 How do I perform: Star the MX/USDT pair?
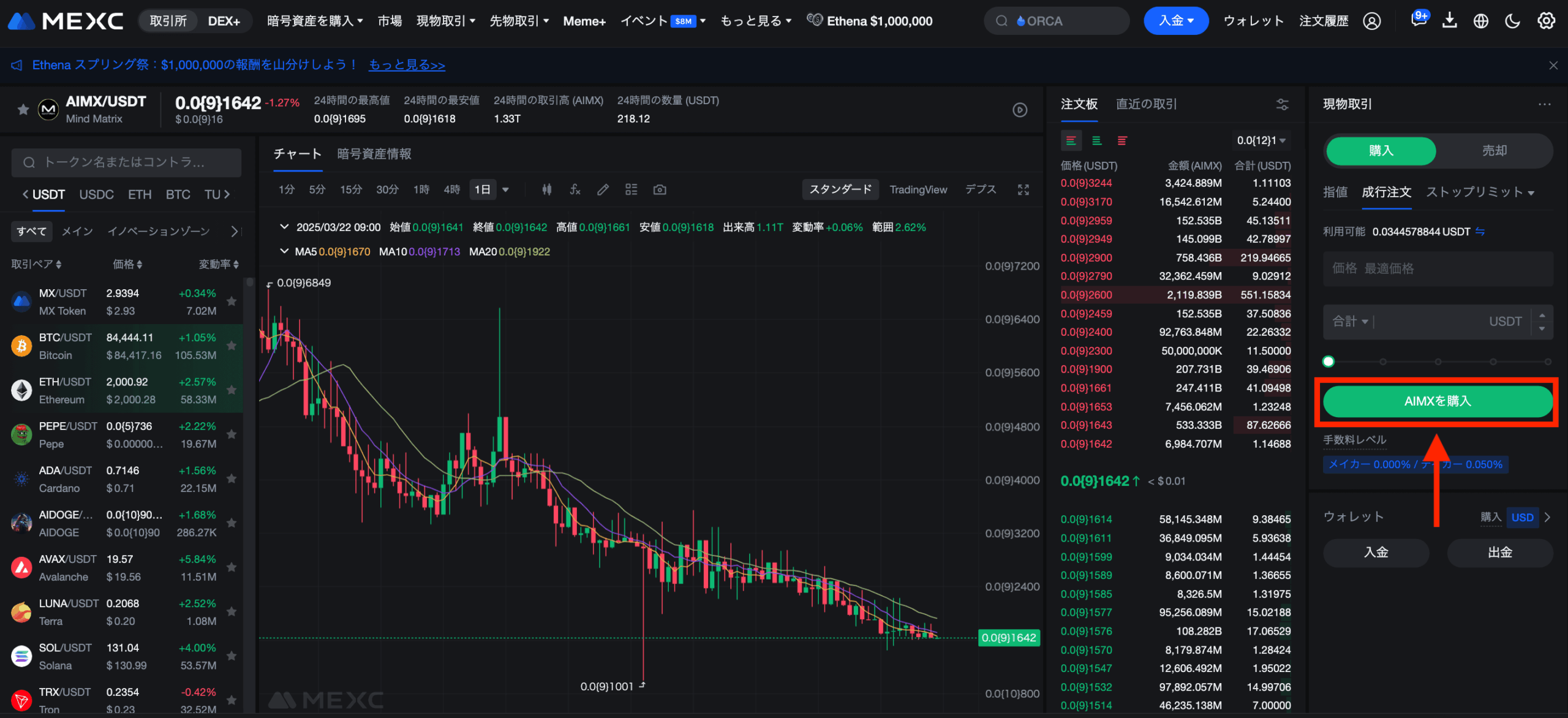pos(232,301)
